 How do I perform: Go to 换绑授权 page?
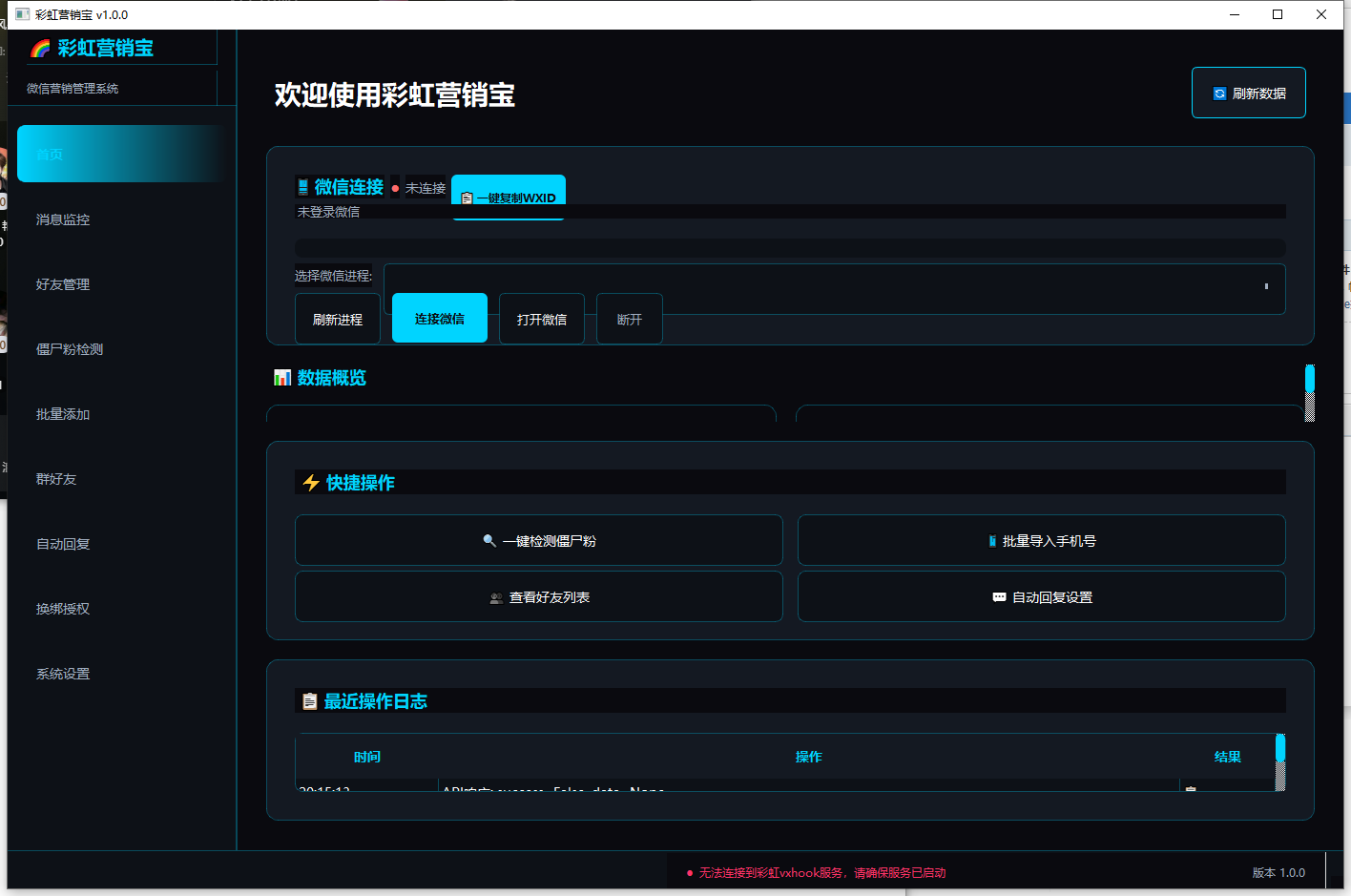click(122, 609)
